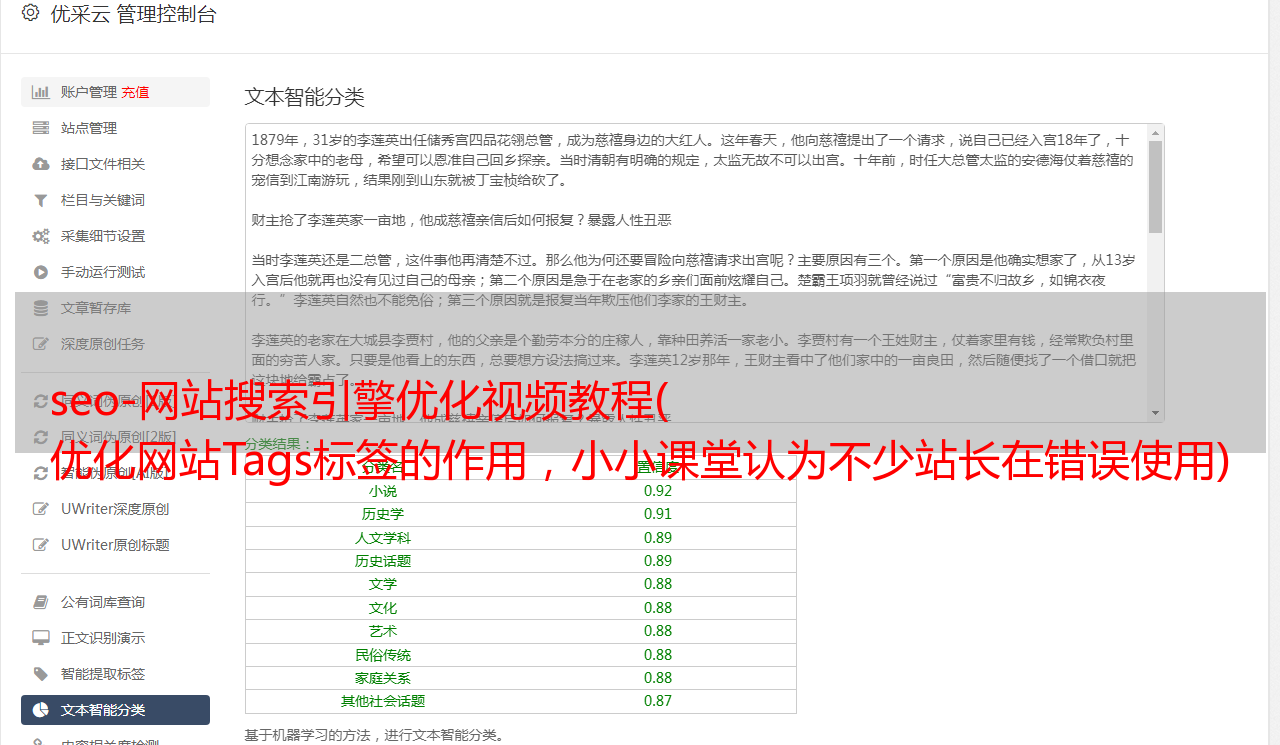Select the 文化 category cell
Image resolution: width=1280 pixels, height=745 pixels.
pyautogui.click(x=383, y=608)
